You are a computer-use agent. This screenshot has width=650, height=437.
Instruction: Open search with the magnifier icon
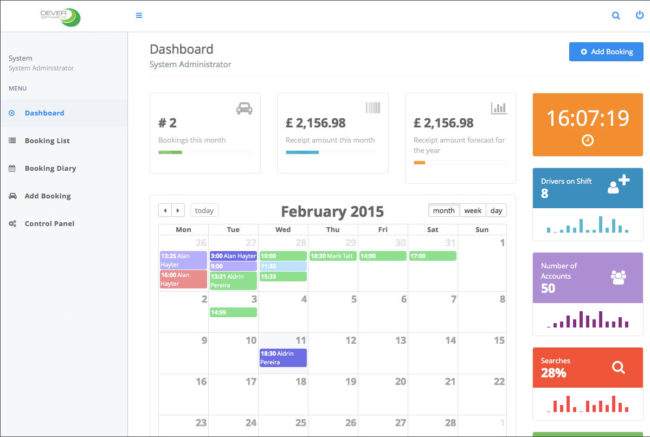(615, 16)
